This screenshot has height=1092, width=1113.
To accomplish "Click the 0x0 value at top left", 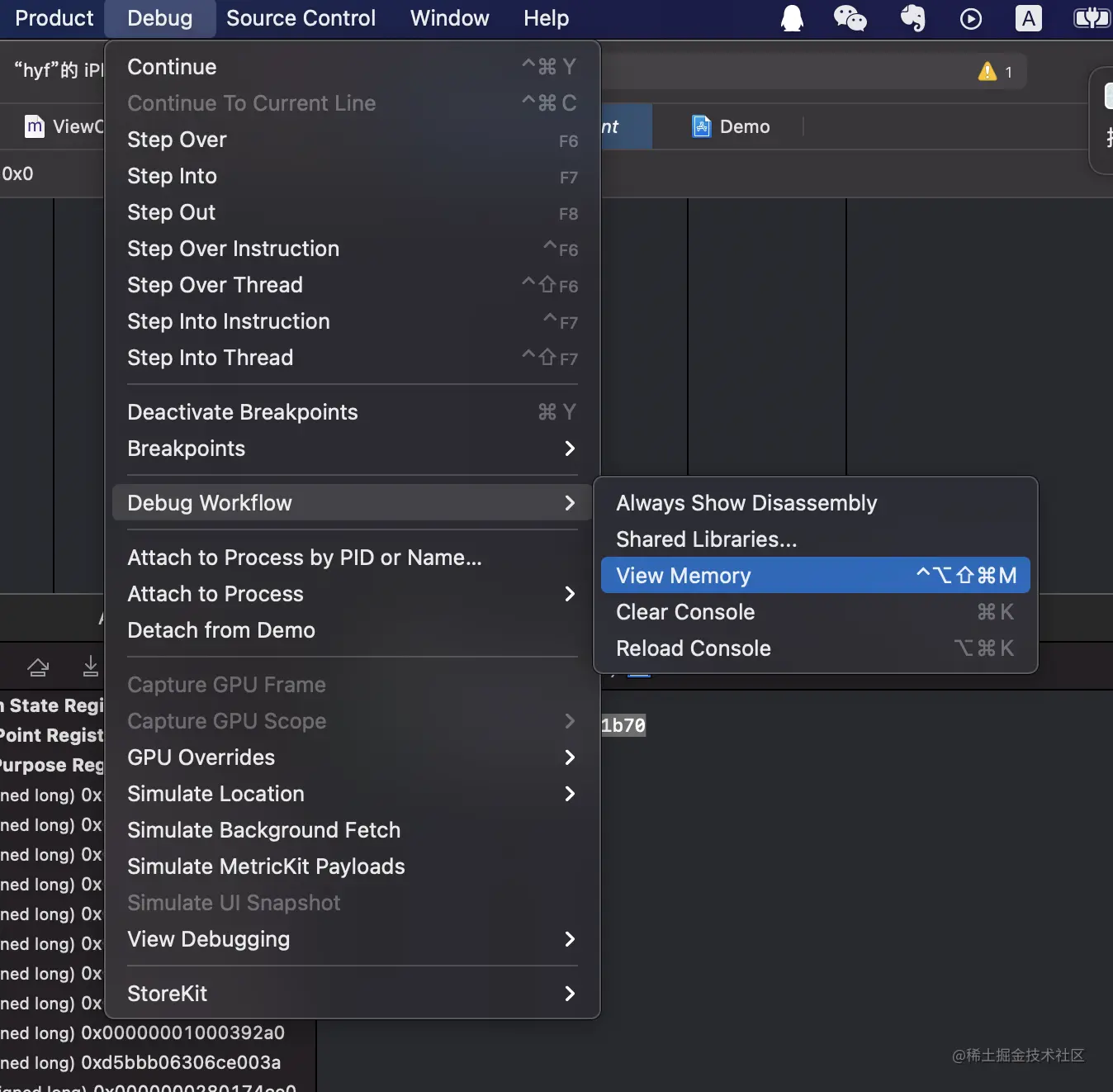I will click(x=17, y=173).
